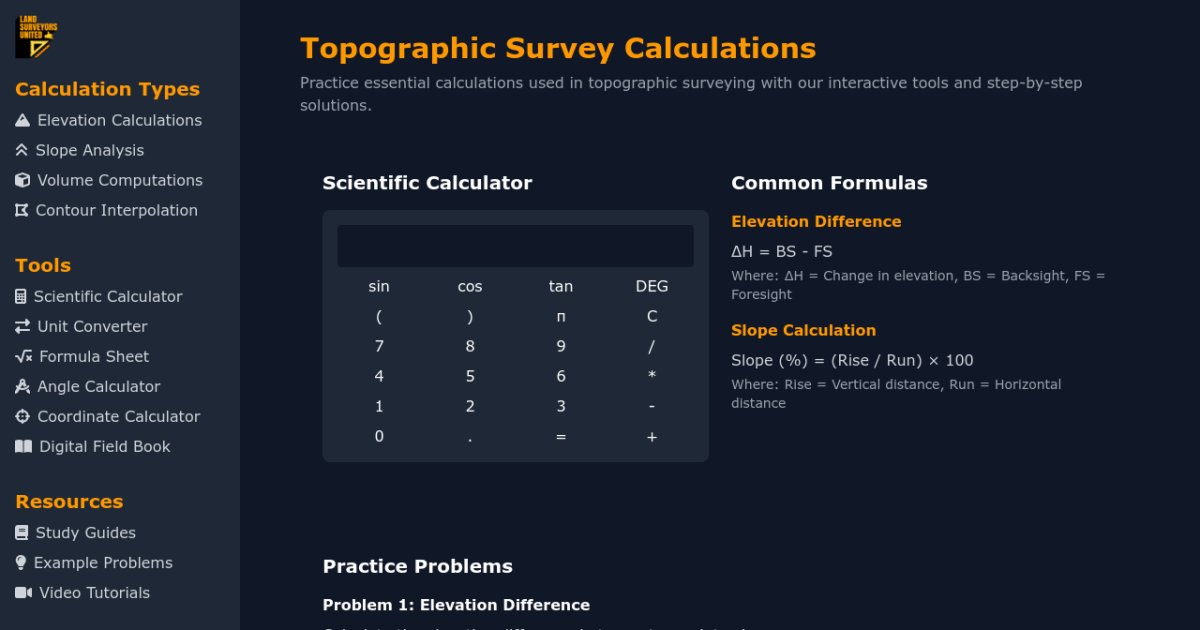Clear the calculator with the C button

pos(651,315)
